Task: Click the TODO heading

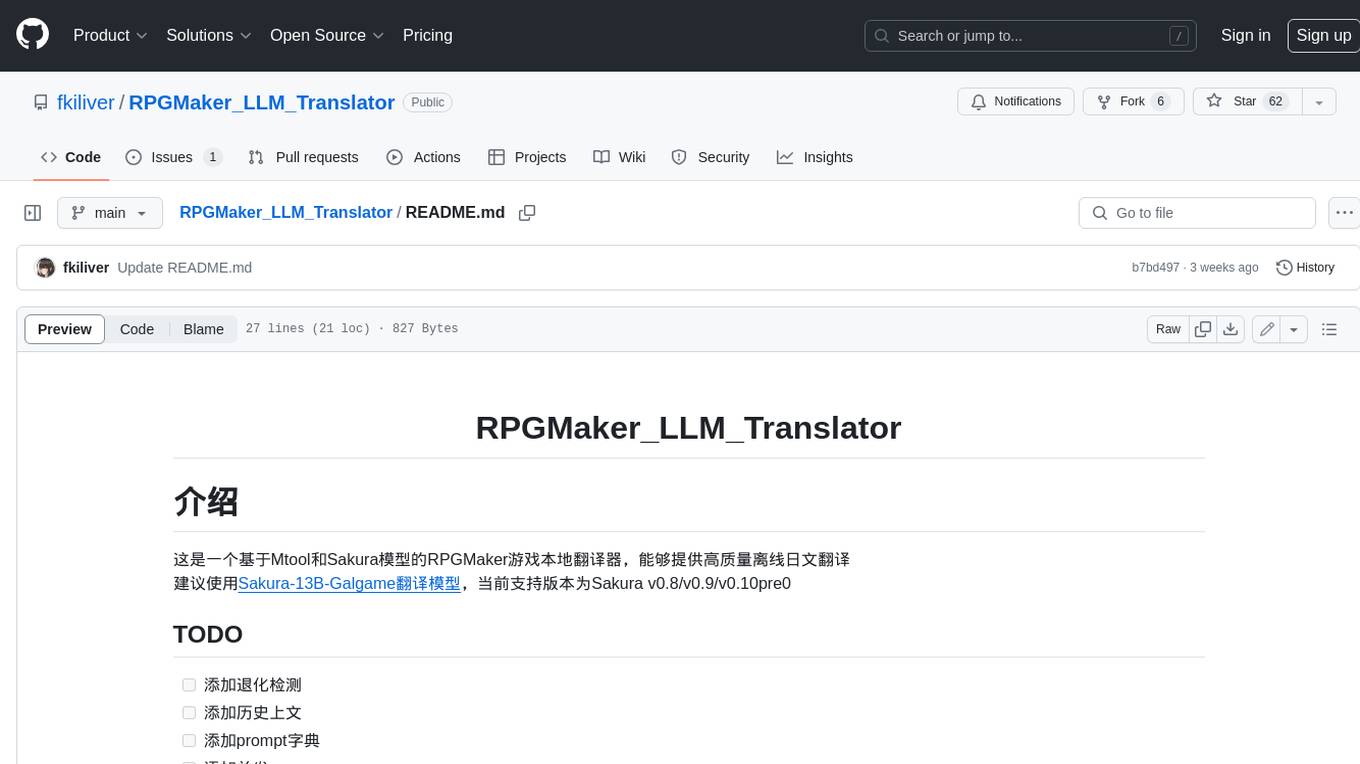Action: point(208,634)
